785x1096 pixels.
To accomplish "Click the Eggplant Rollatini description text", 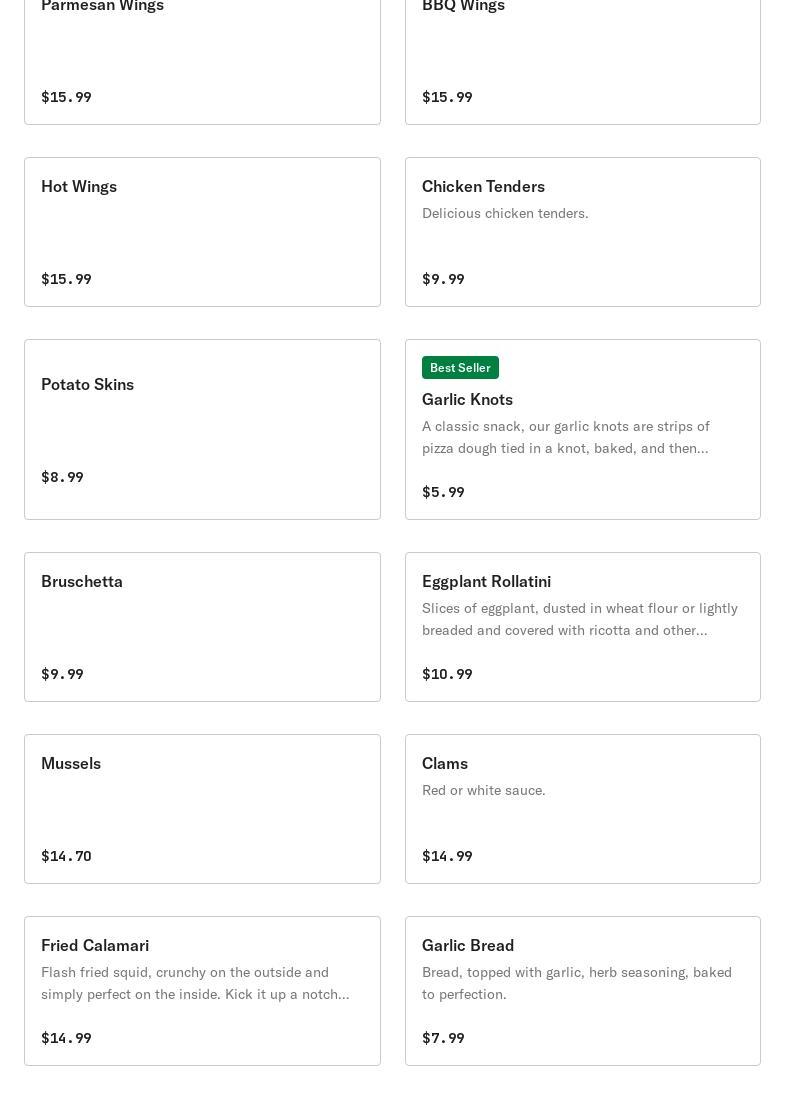I will (580, 619).
